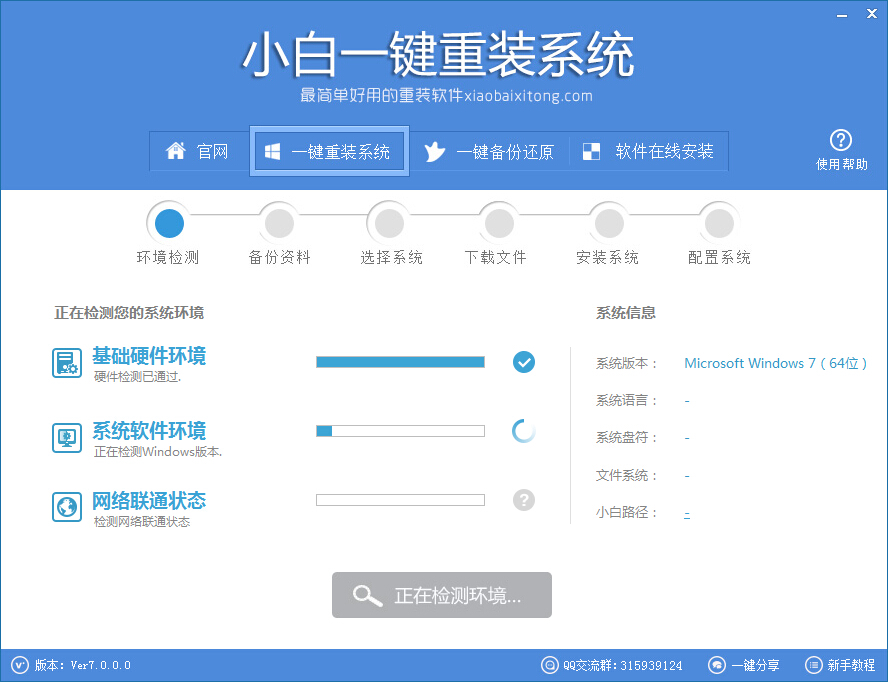Switch to the 一键重装系统 tab

pos(329,151)
